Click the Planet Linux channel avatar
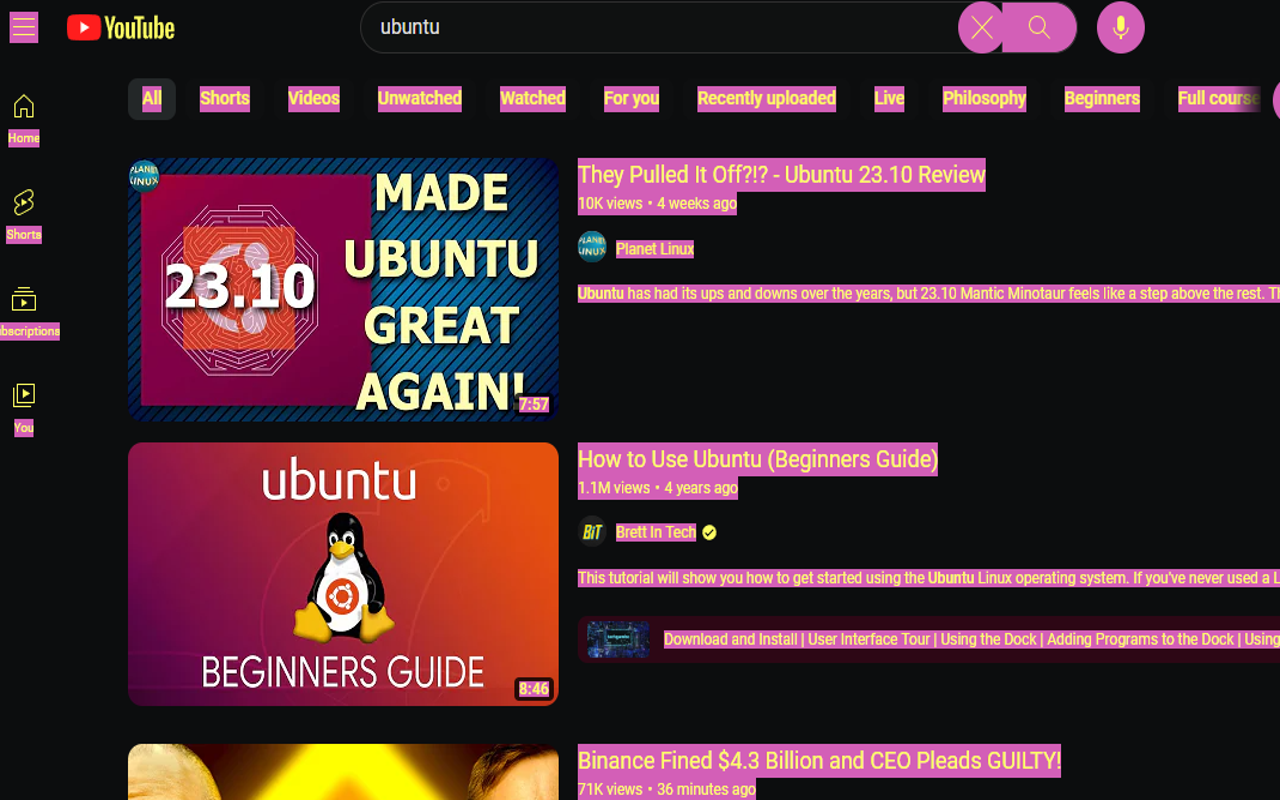The image size is (1280, 800). [x=592, y=247]
